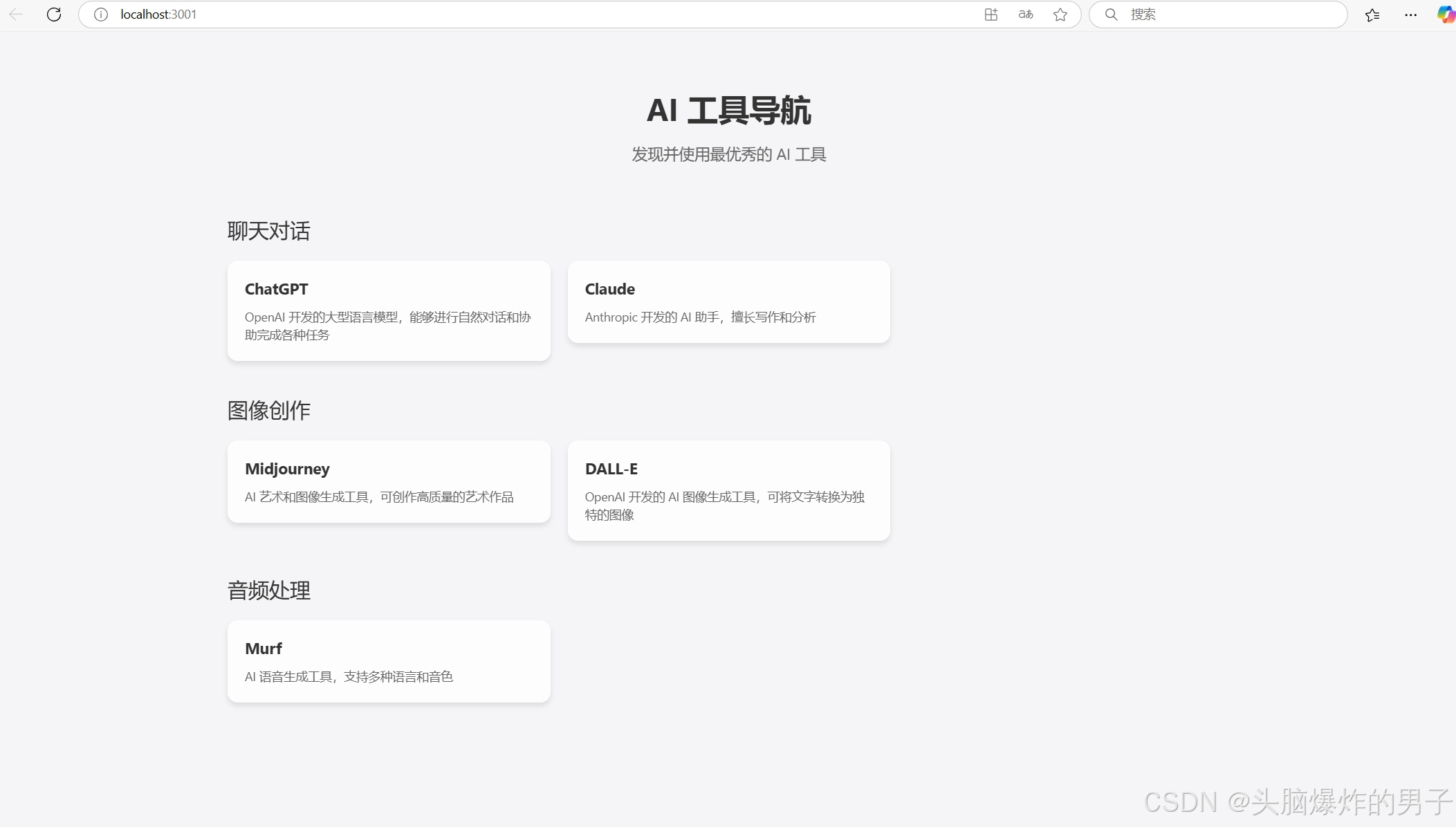Open the Claude tool card

pos(728,301)
